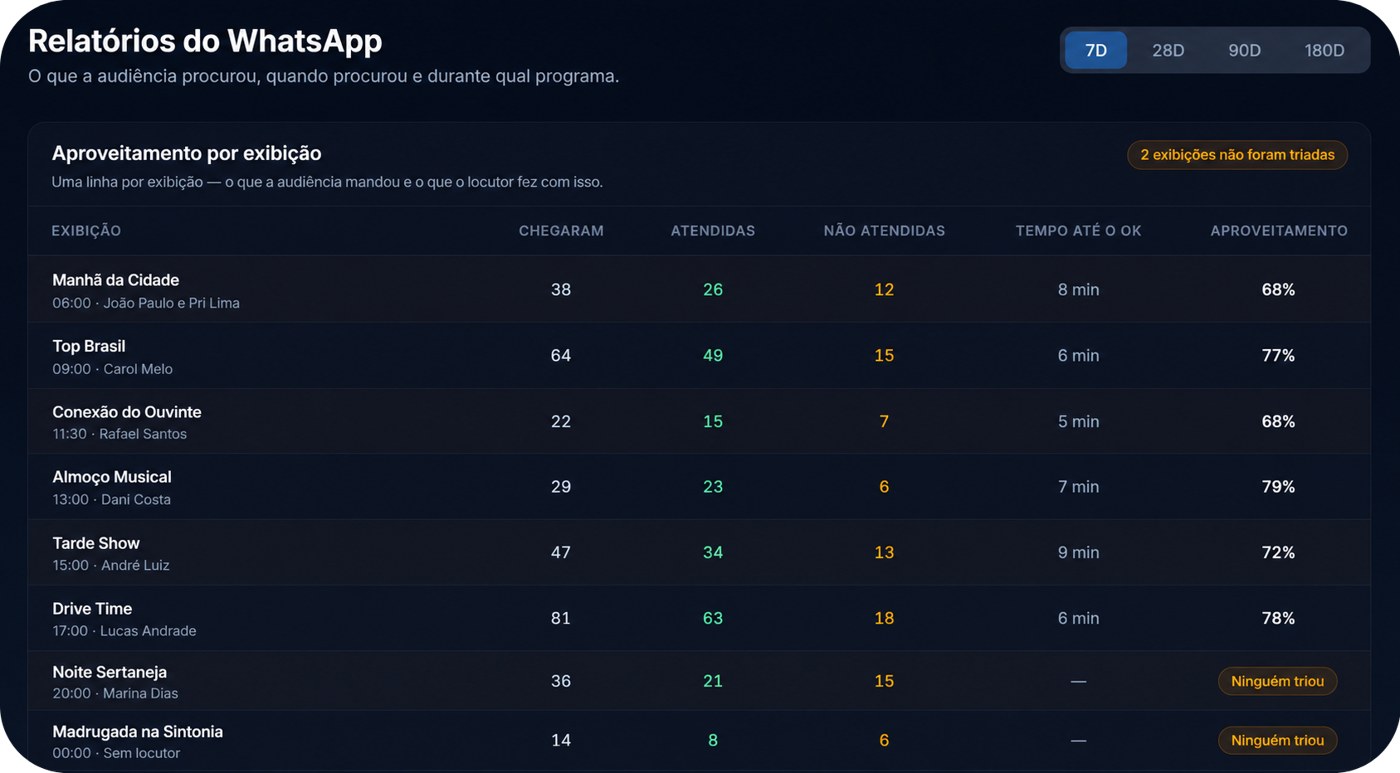Click the '15:00 · André Luiz' subtitle
This screenshot has width=1400, height=773.
point(111,566)
